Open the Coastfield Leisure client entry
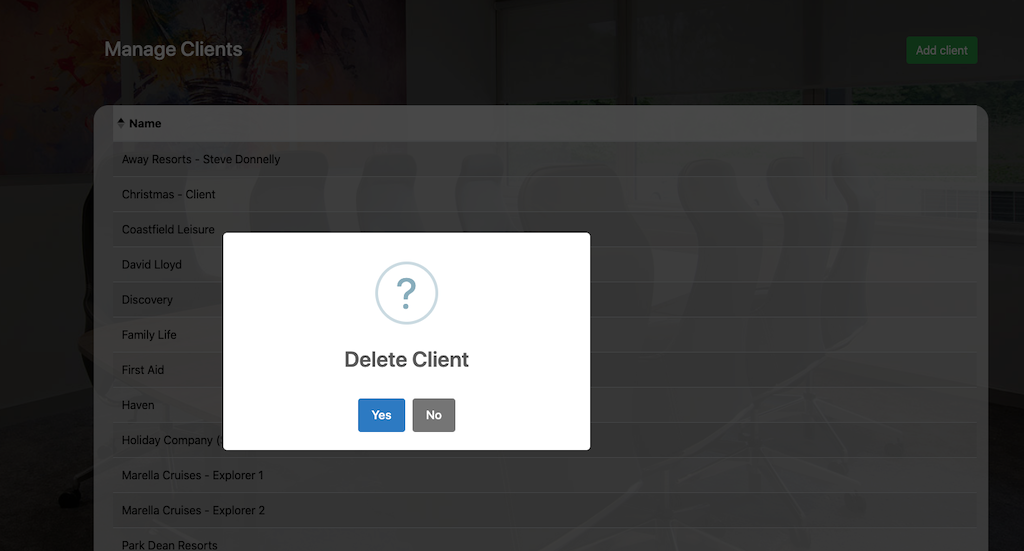The height and width of the screenshot is (551, 1024). tap(168, 229)
